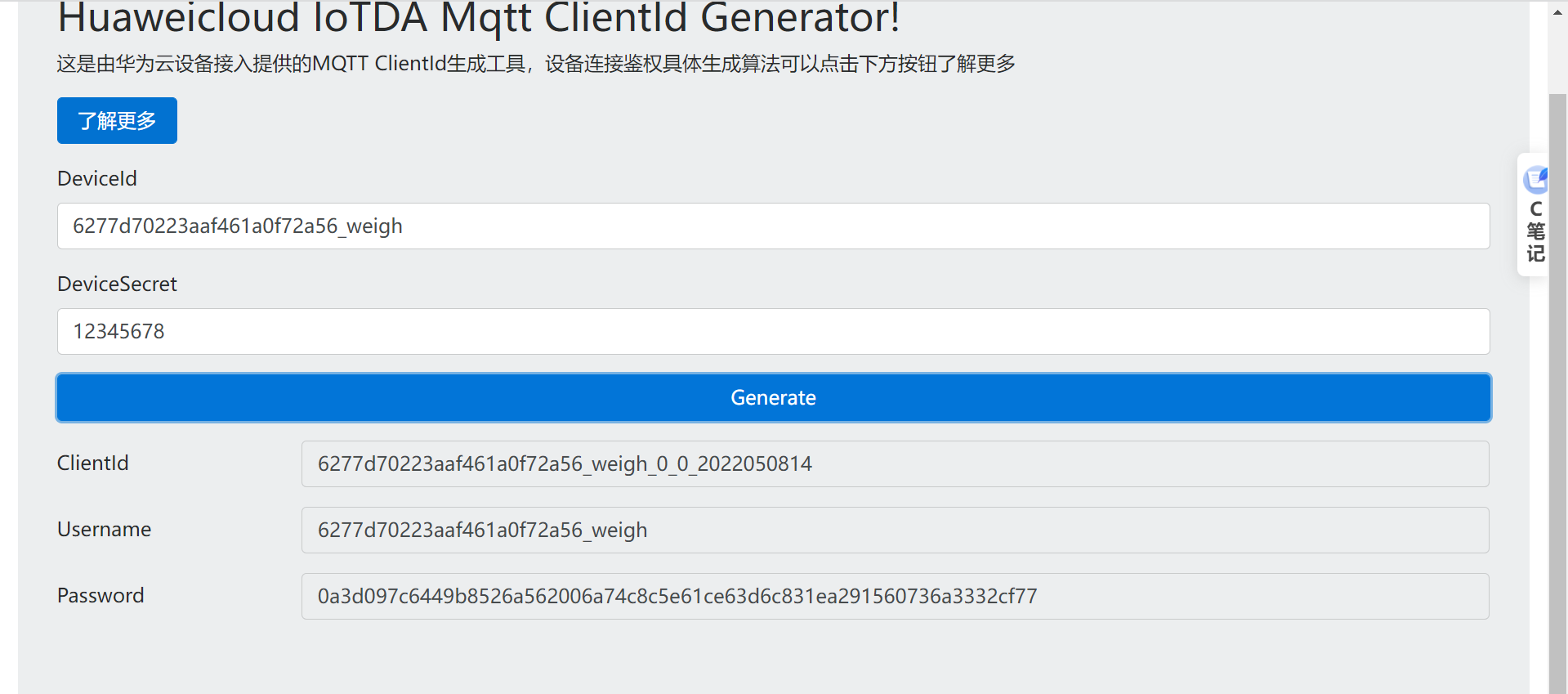The width and height of the screenshot is (1568, 694).
Task: Click the DeviceId label text
Action: pyautogui.click(x=97, y=179)
